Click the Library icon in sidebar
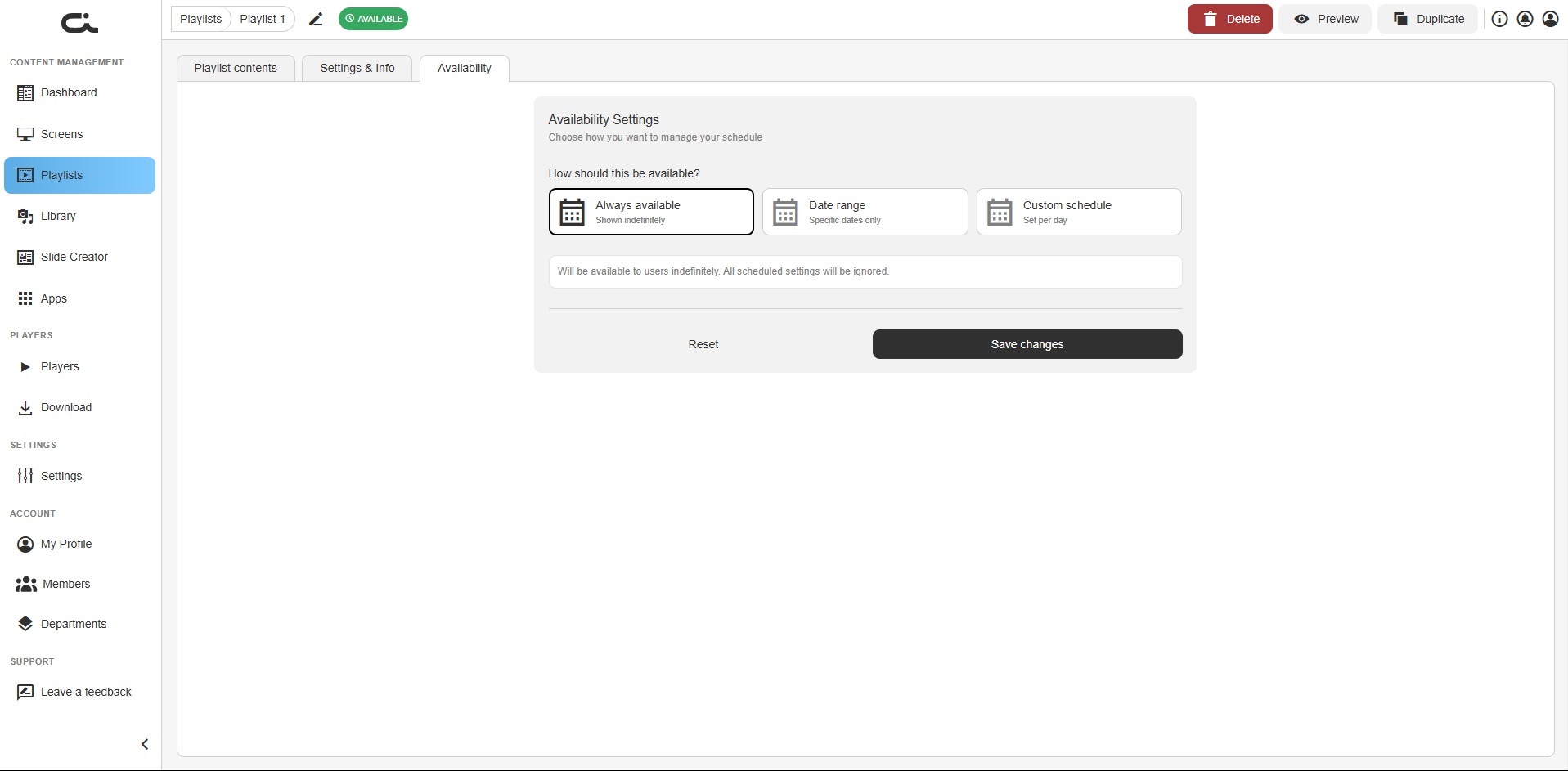The image size is (1568, 771). (25, 216)
